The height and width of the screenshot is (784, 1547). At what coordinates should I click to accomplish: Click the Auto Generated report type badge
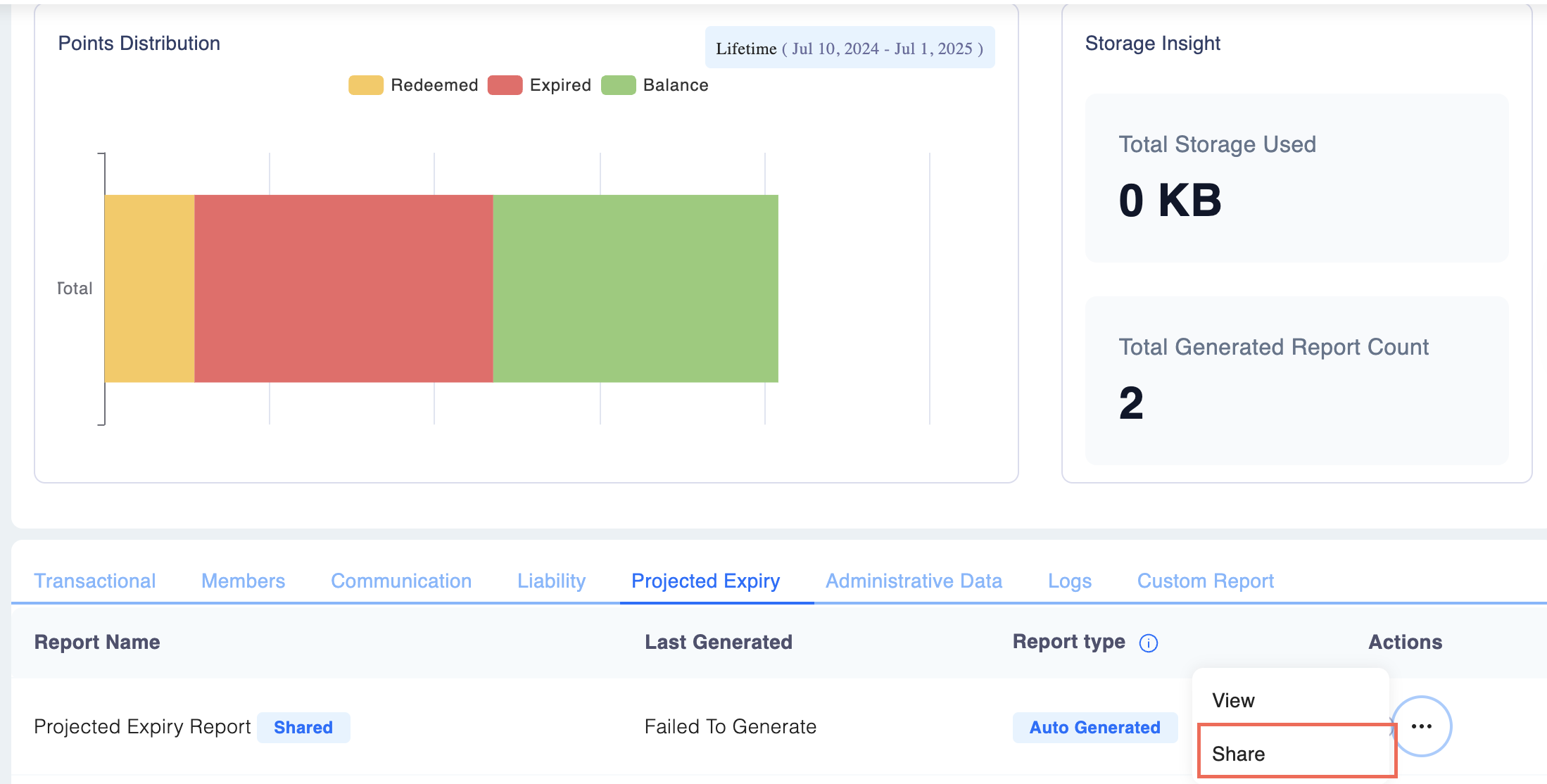coord(1094,727)
